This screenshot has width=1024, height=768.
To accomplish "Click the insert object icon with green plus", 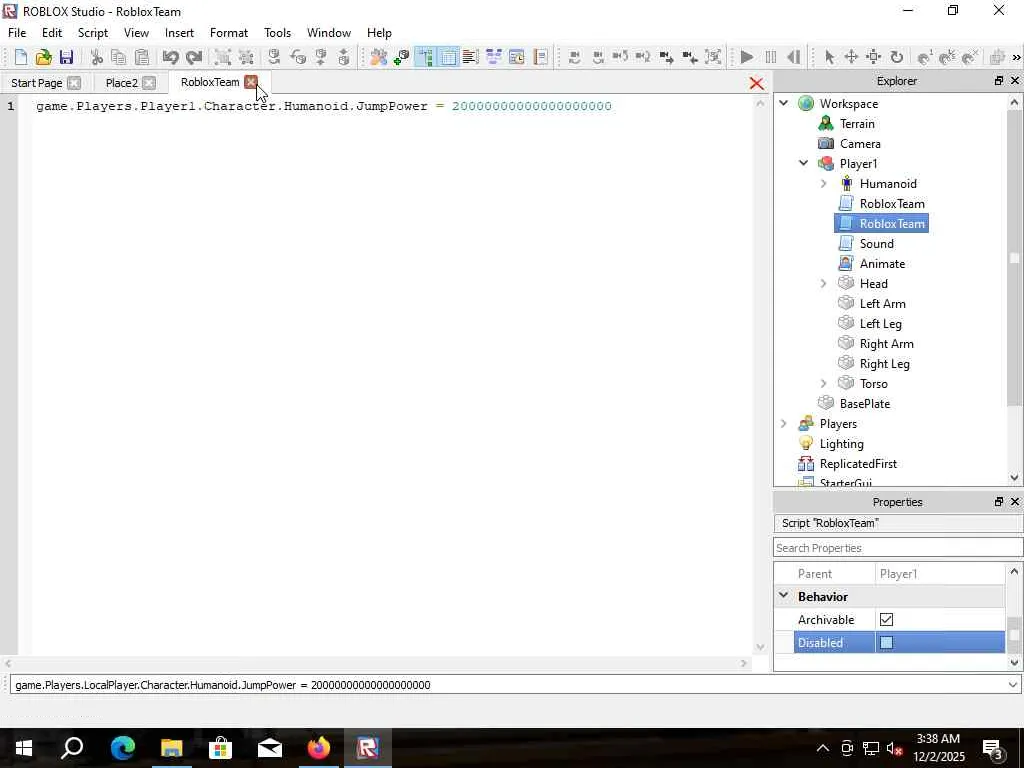I will tap(402, 57).
